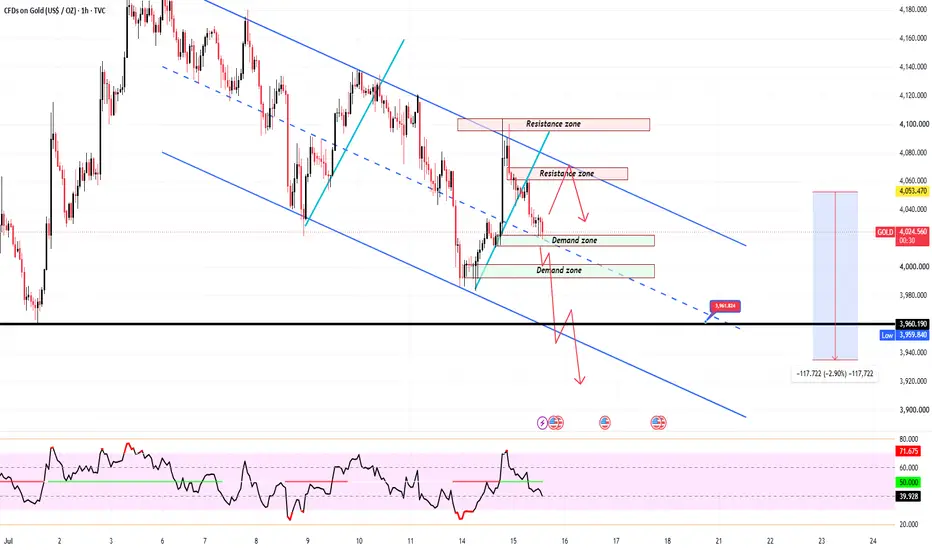Click the 3,980.000 price axis label
The width and height of the screenshot is (932, 550).
pyautogui.click(x=914, y=296)
